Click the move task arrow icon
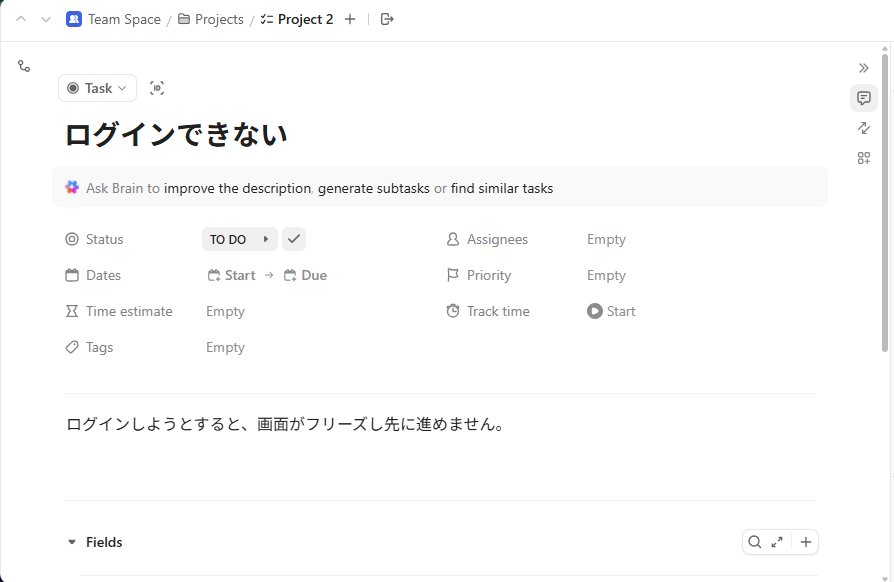894x582 pixels. pyautogui.click(x=388, y=19)
